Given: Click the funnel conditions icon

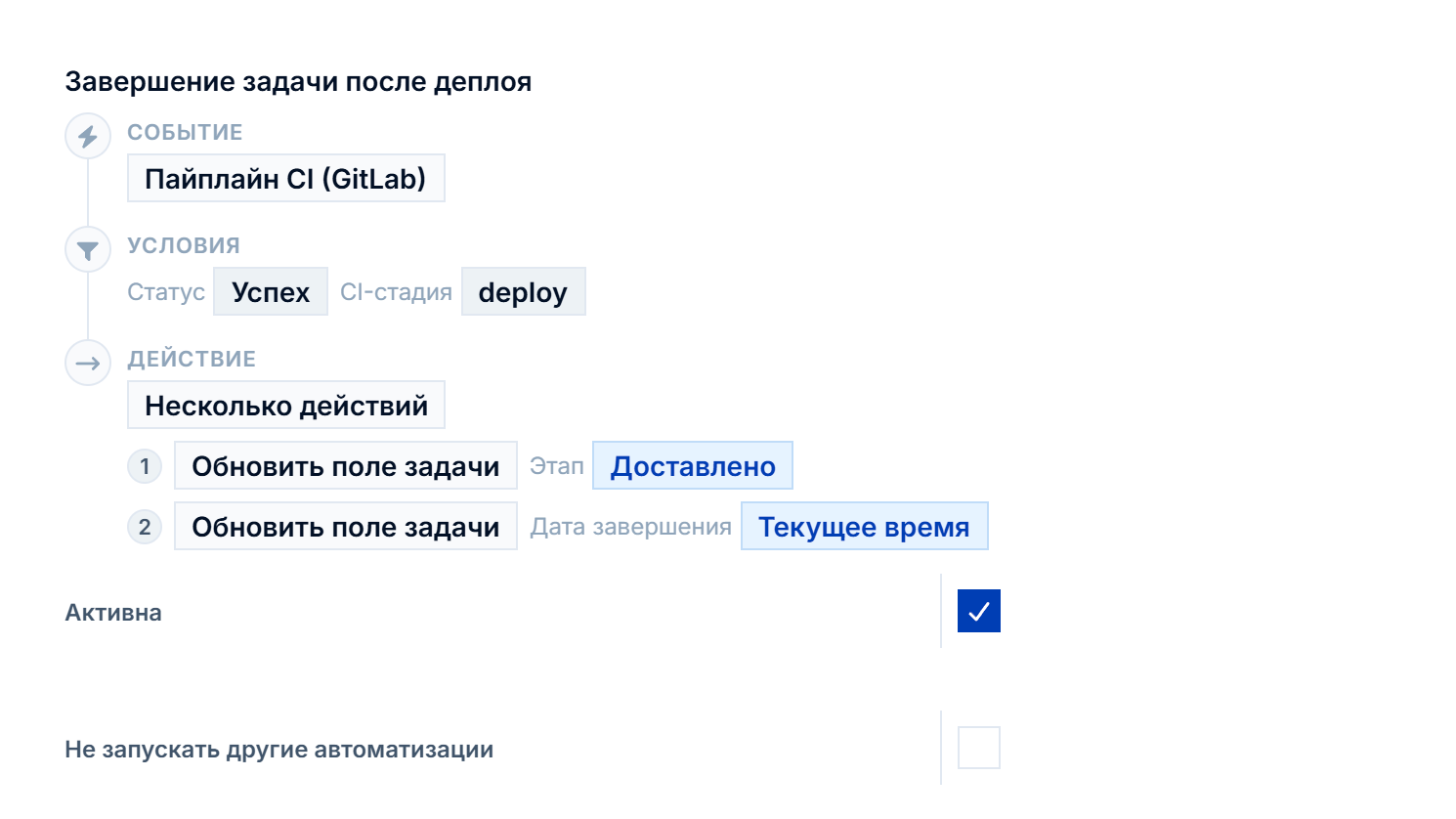Looking at the screenshot, I should [x=88, y=250].
